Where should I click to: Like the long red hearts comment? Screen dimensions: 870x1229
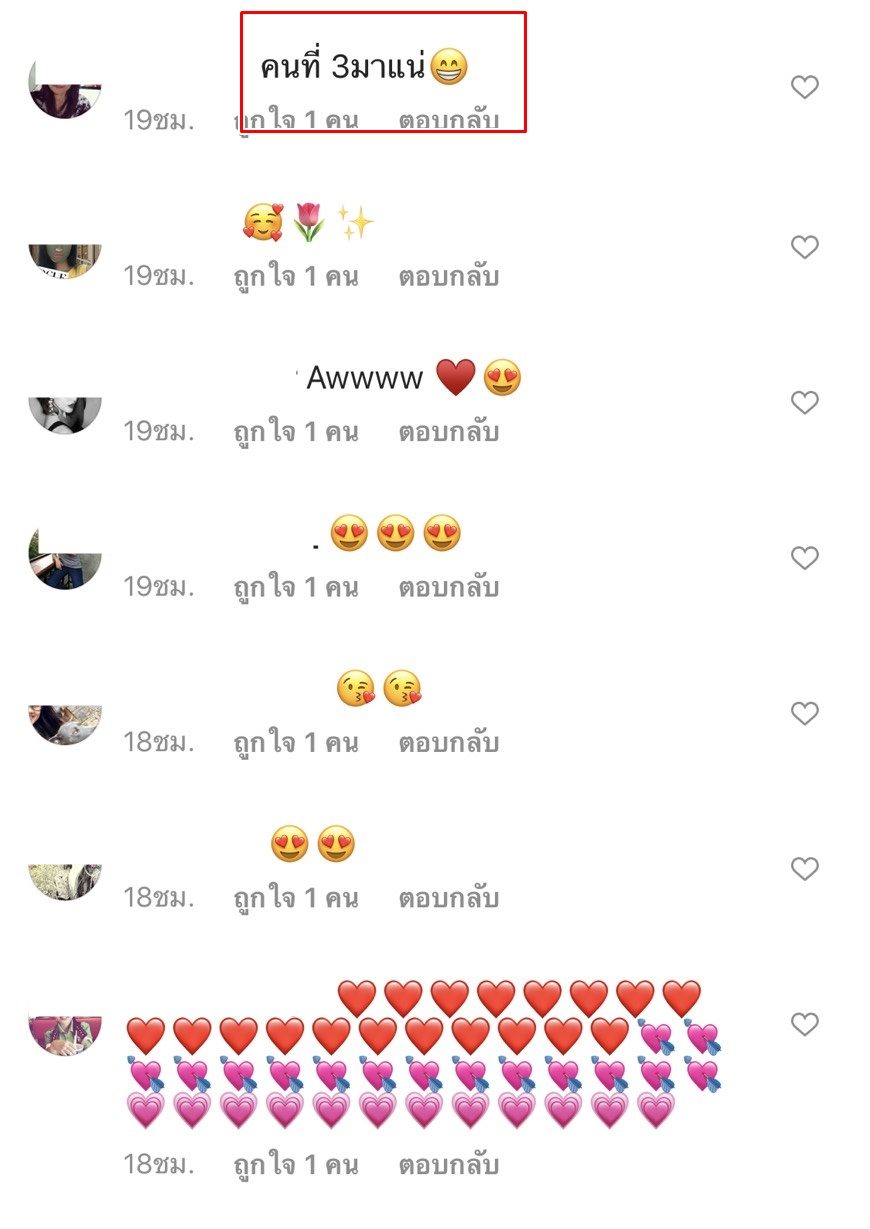pos(805,1024)
